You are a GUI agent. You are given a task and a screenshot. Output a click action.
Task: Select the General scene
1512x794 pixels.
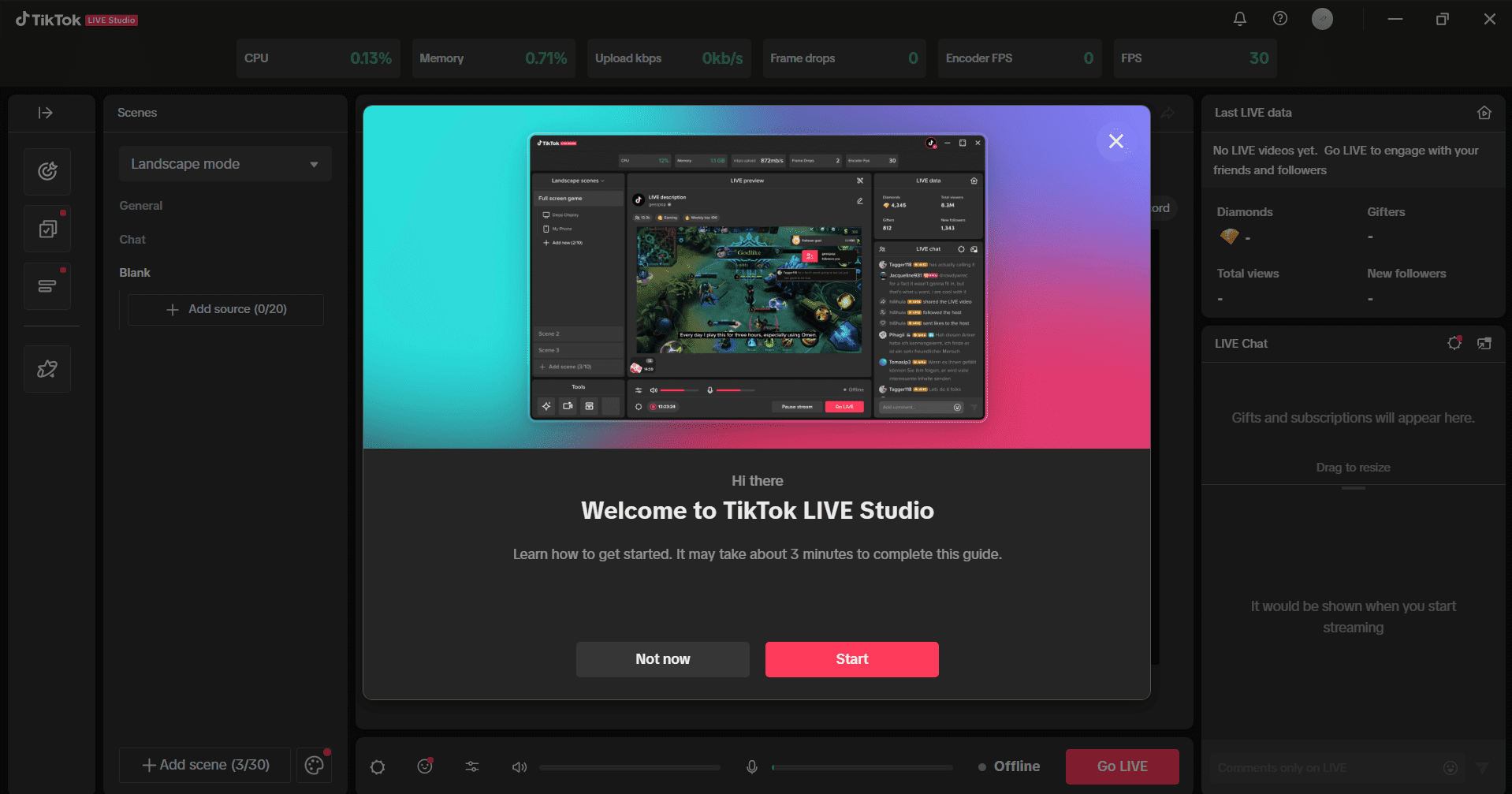(140, 205)
